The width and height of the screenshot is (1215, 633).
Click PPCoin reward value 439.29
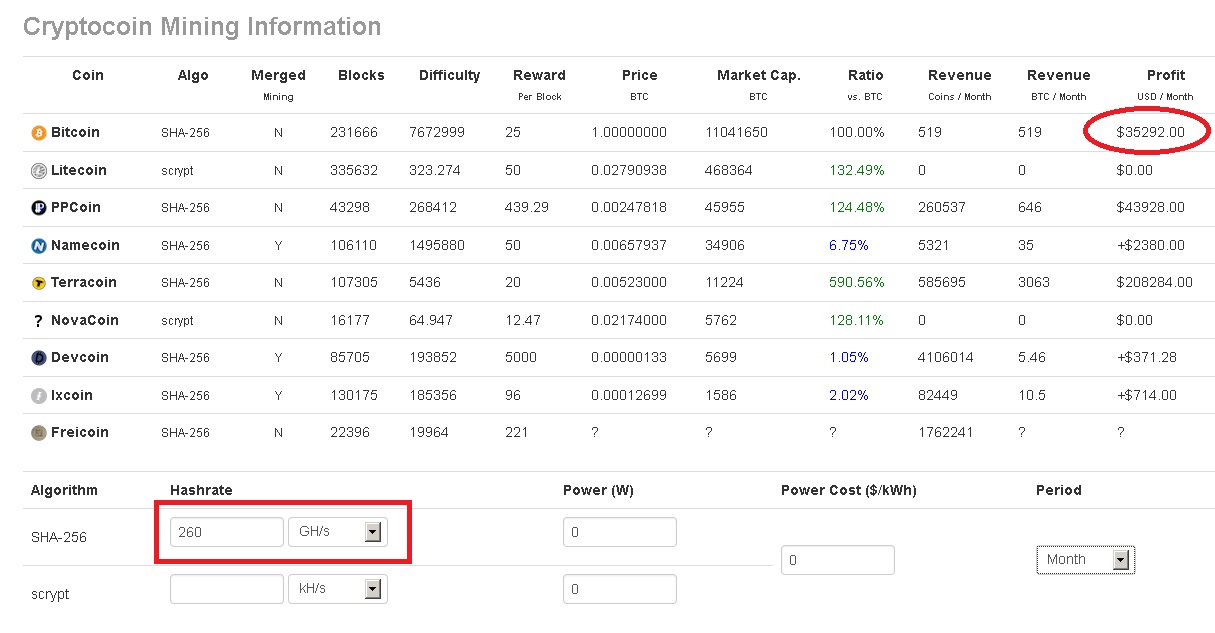click(527, 207)
